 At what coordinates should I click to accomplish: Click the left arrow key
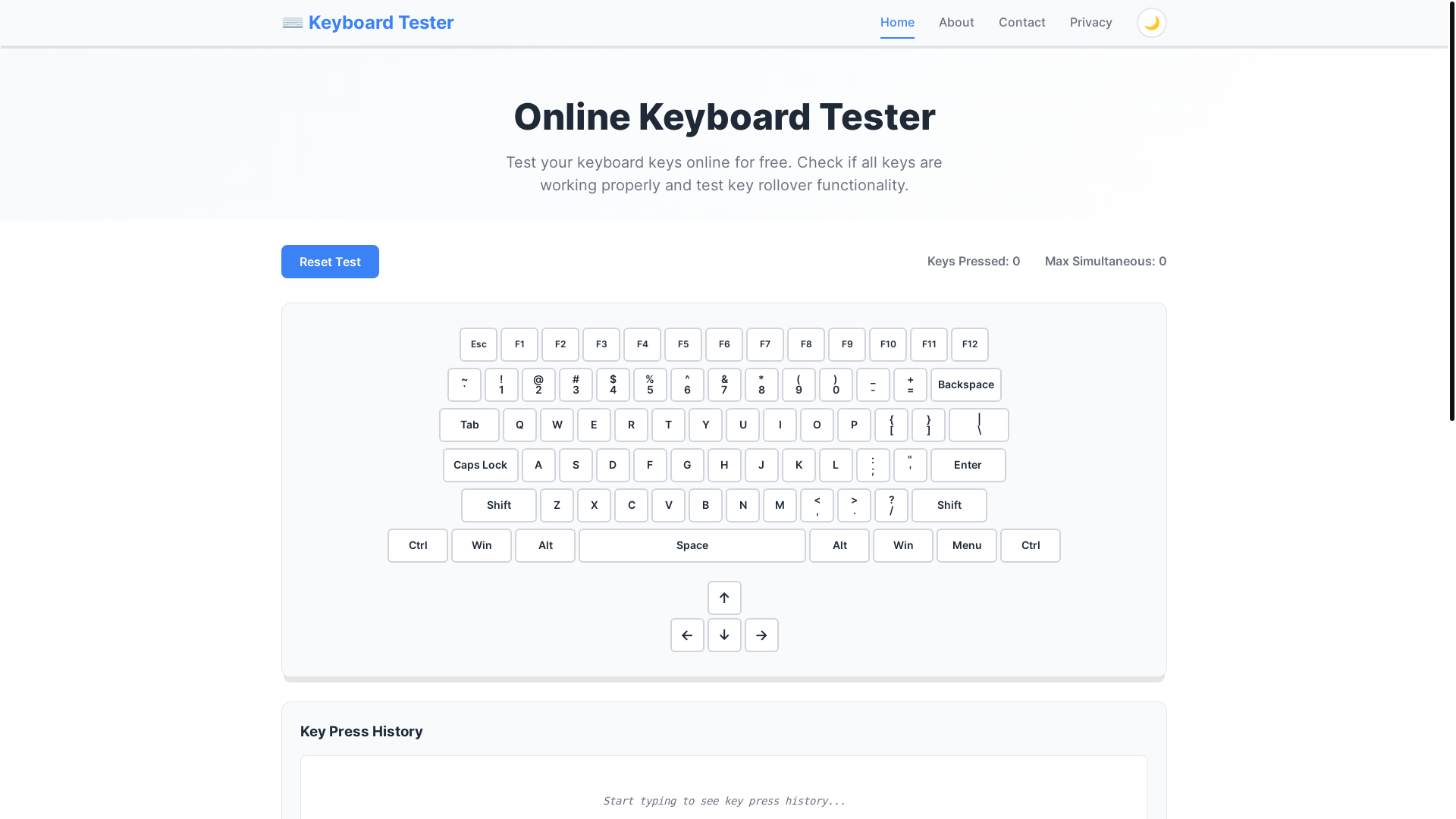687,635
